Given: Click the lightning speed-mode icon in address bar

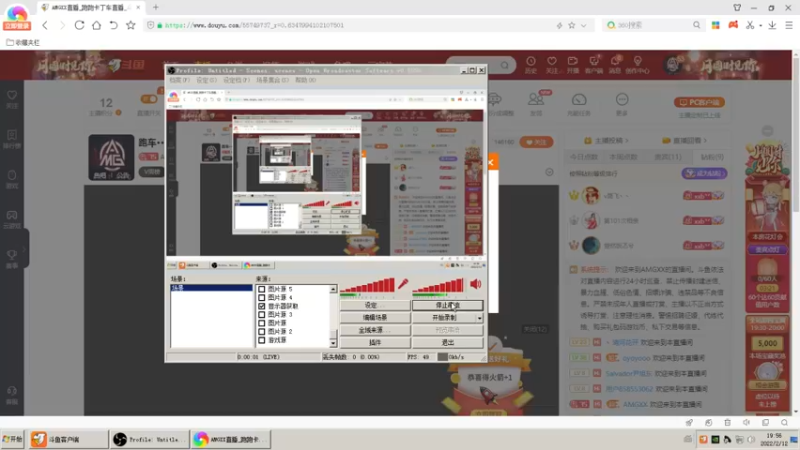Looking at the screenshot, I should 560,25.
